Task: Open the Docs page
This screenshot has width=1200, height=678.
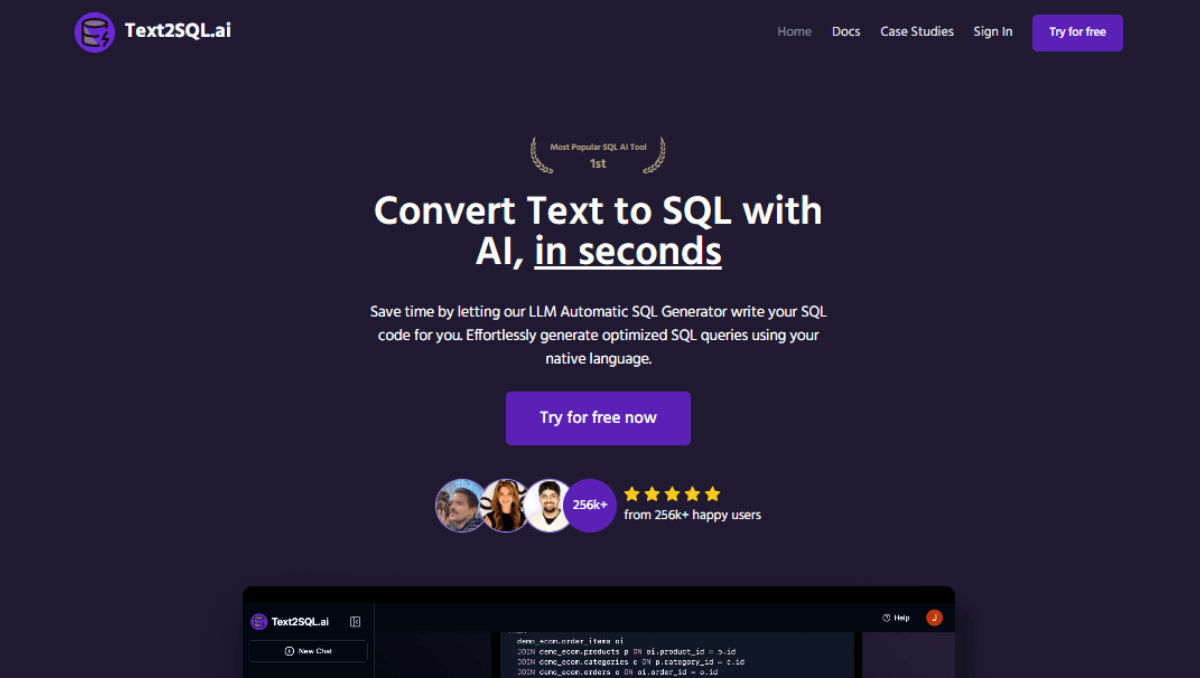Action: (x=846, y=31)
